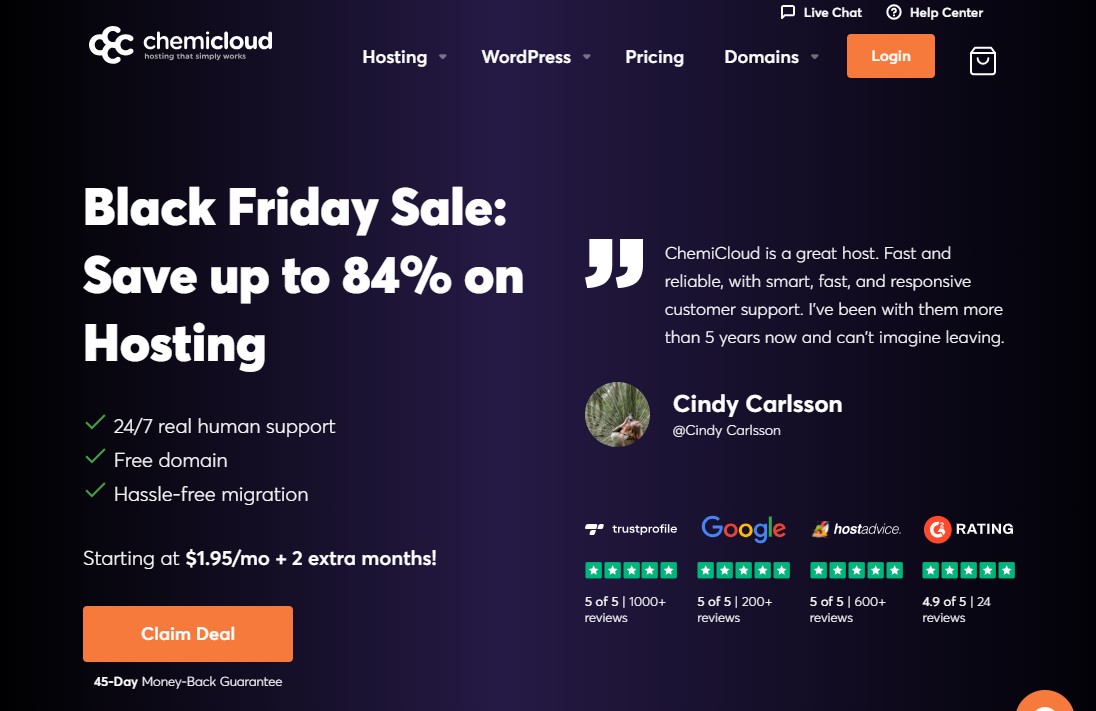Select Pricing in the navigation bar

pos(654,57)
